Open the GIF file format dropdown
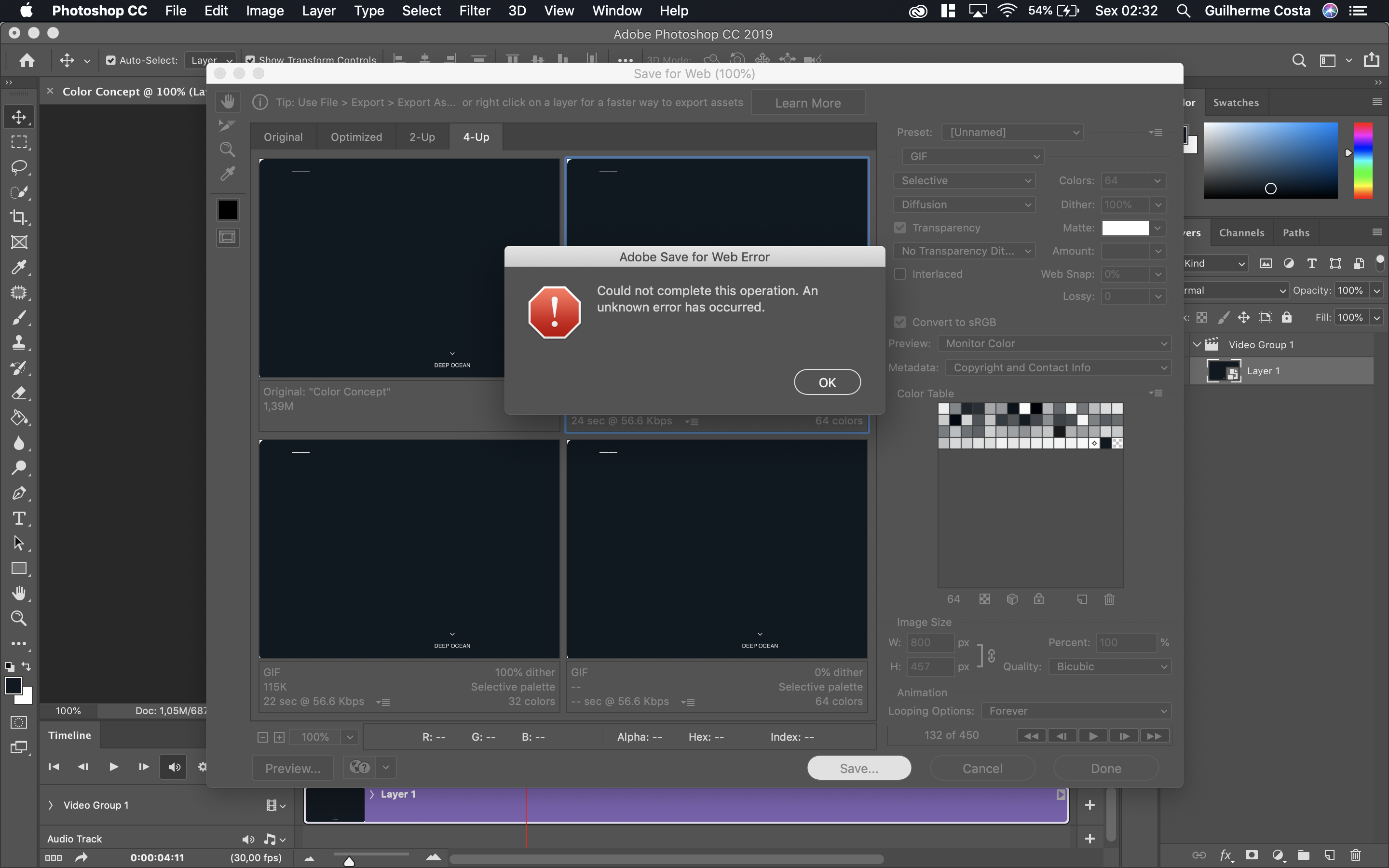1389x868 pixels. click(973, 156)
